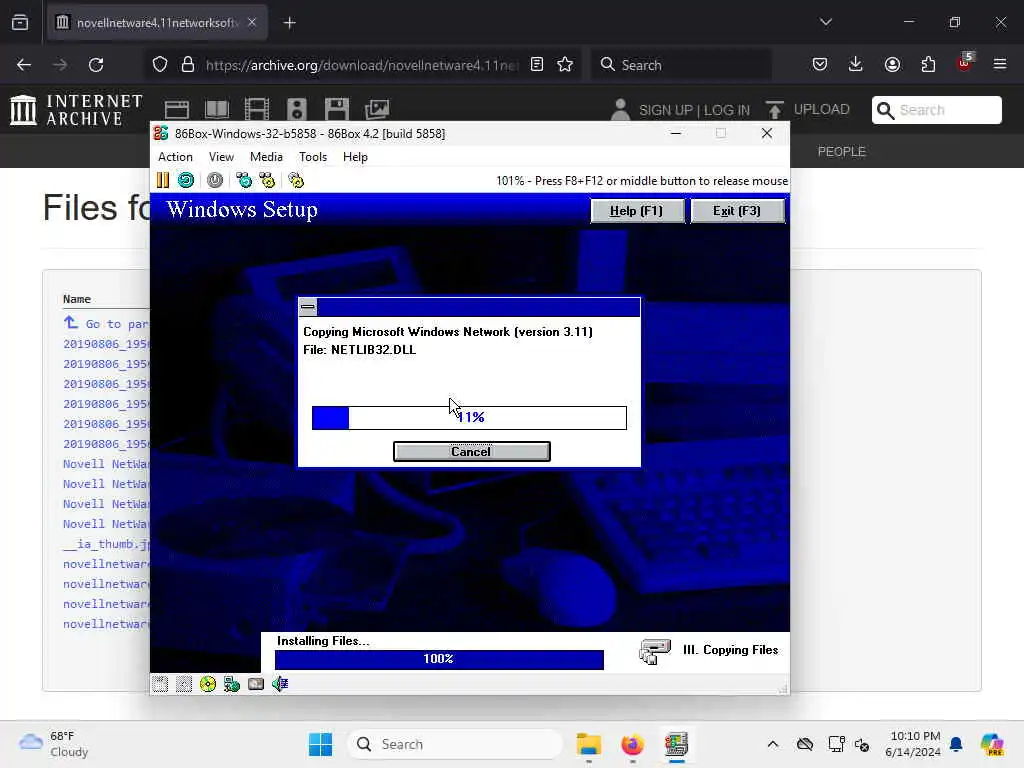Switch to Firefox on the taskbar
The height and width of the screenshot is (768, 1024).
(x=632, y=744)
